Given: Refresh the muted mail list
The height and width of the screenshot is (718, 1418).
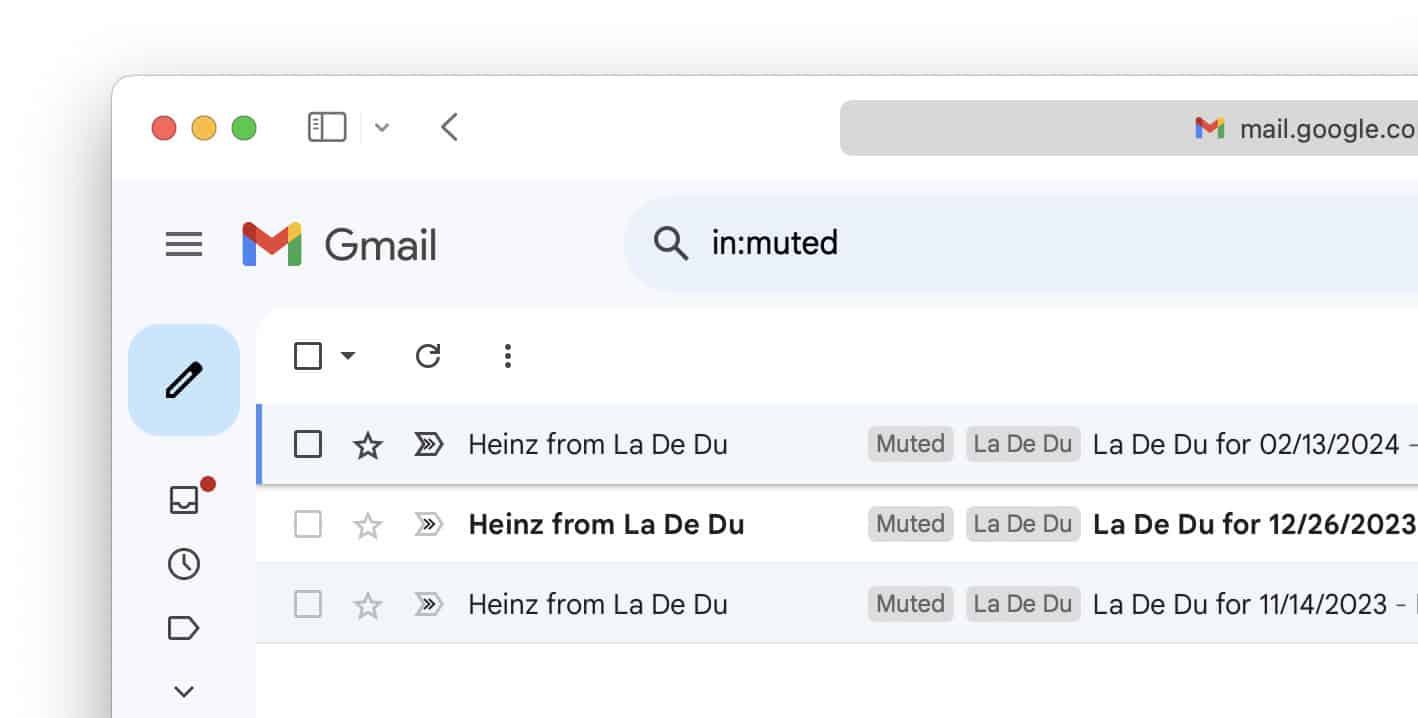Looking at the screenshot, I should [428, 356].
